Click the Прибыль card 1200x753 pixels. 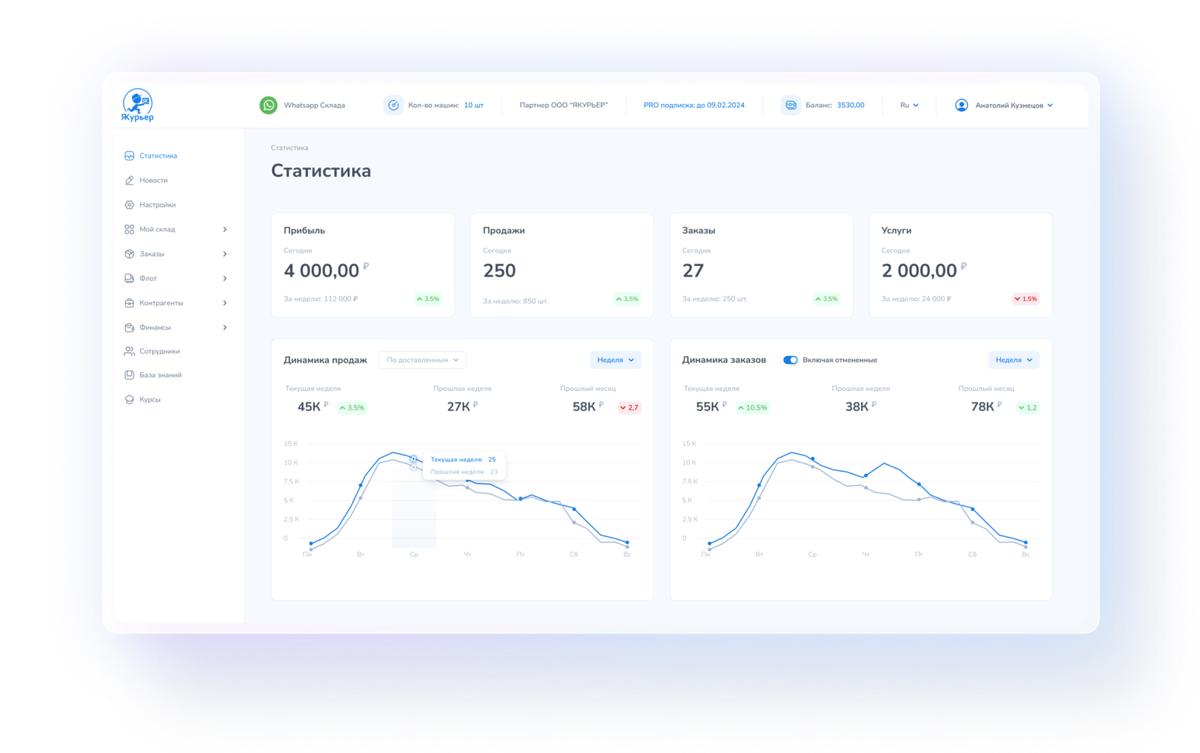pyautogui.click(x=363, y=265)
